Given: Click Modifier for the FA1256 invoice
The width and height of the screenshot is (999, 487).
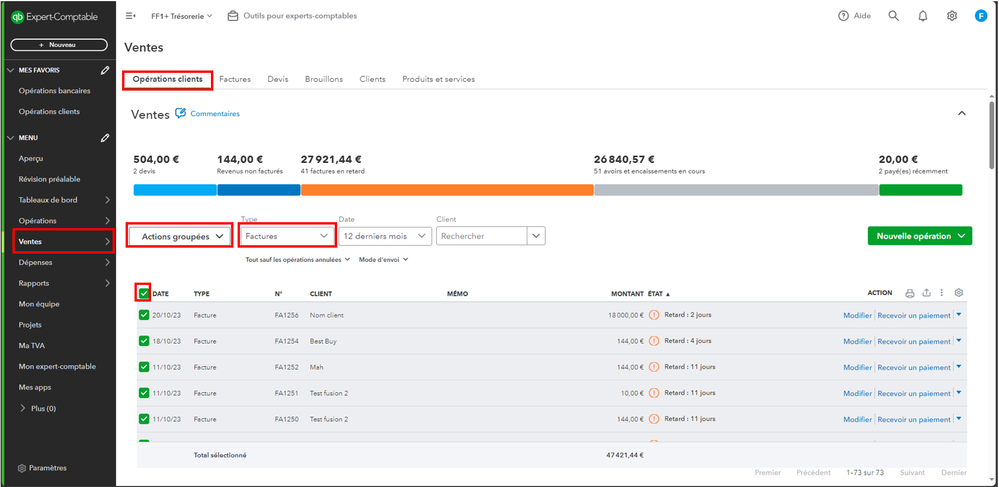Looking at the screenshot, I should (x=858, y=315).
